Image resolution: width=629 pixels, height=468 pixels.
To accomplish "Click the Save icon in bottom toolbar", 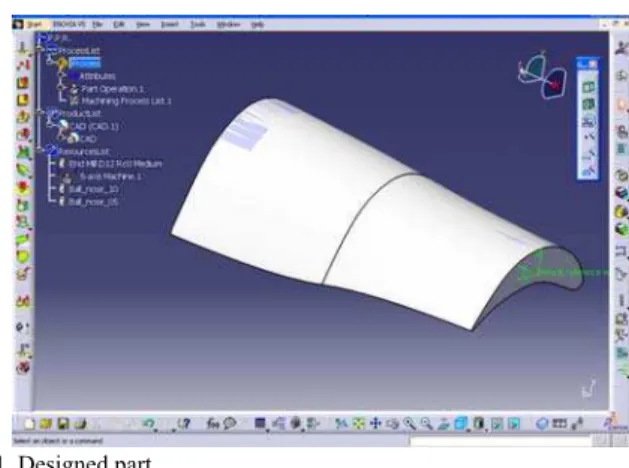I will pos(63,423).
